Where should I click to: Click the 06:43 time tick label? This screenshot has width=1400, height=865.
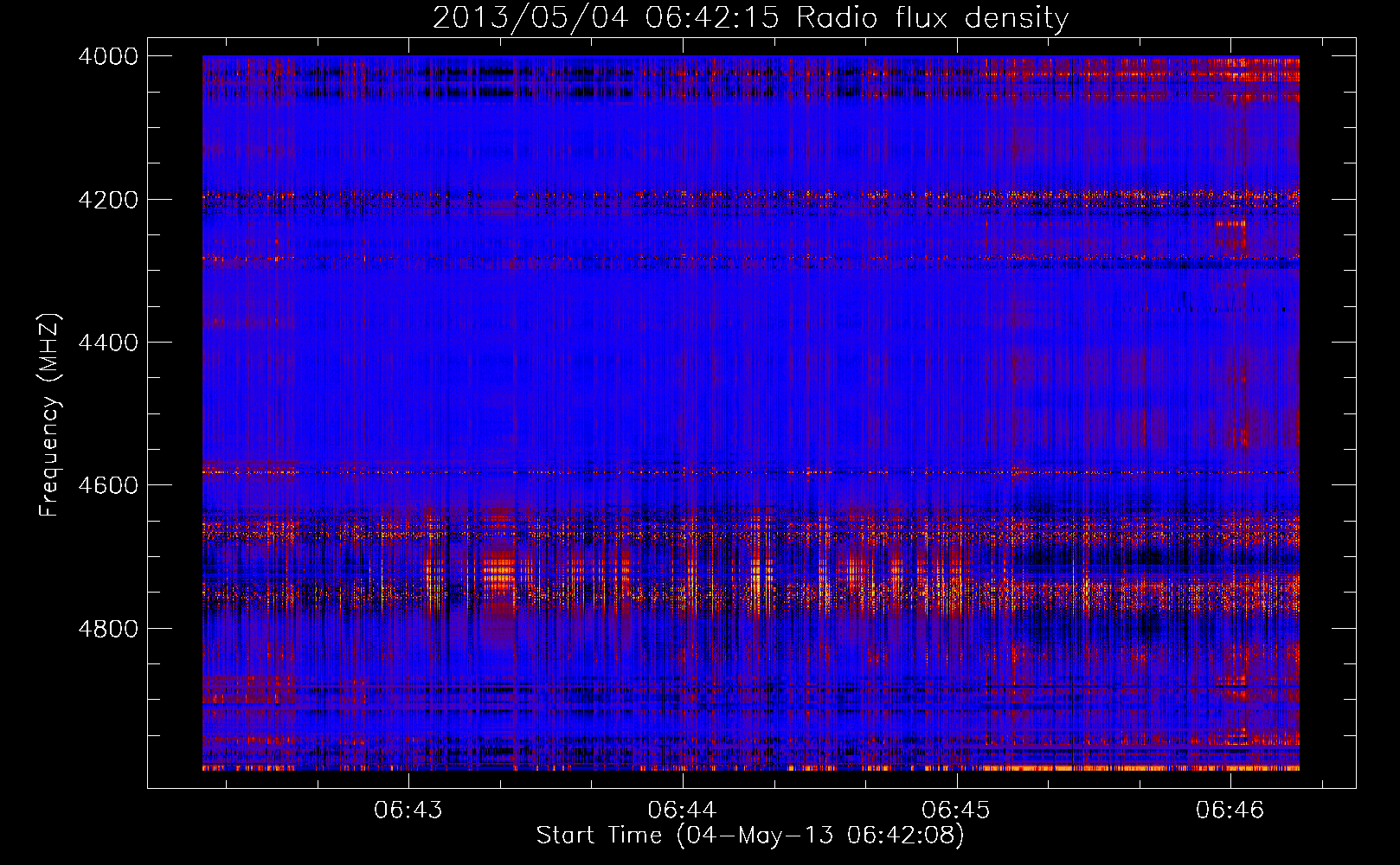click(408, 810)
